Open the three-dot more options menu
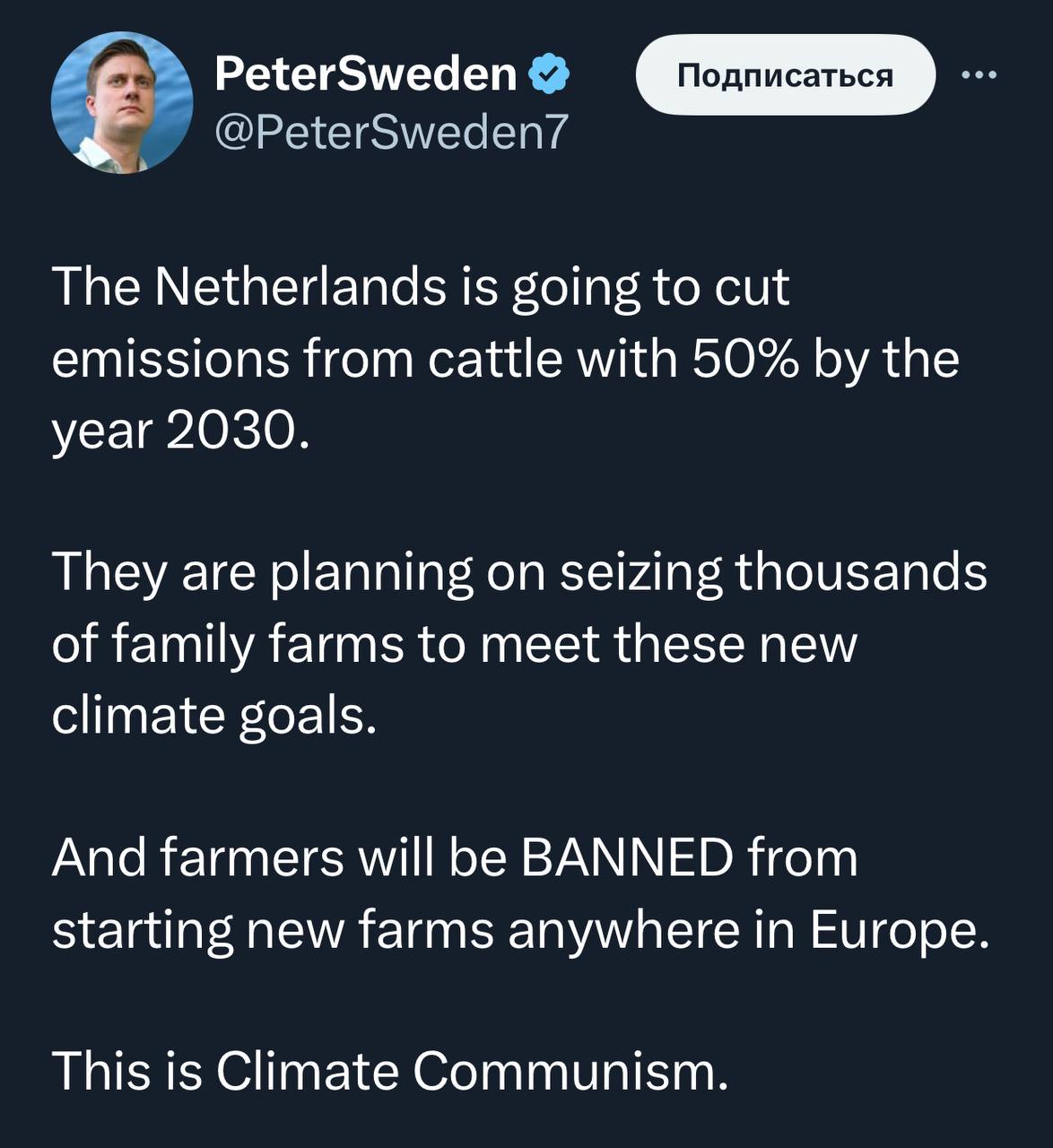The width and height of the screenshot is (1053, 1148). point(979,75)
